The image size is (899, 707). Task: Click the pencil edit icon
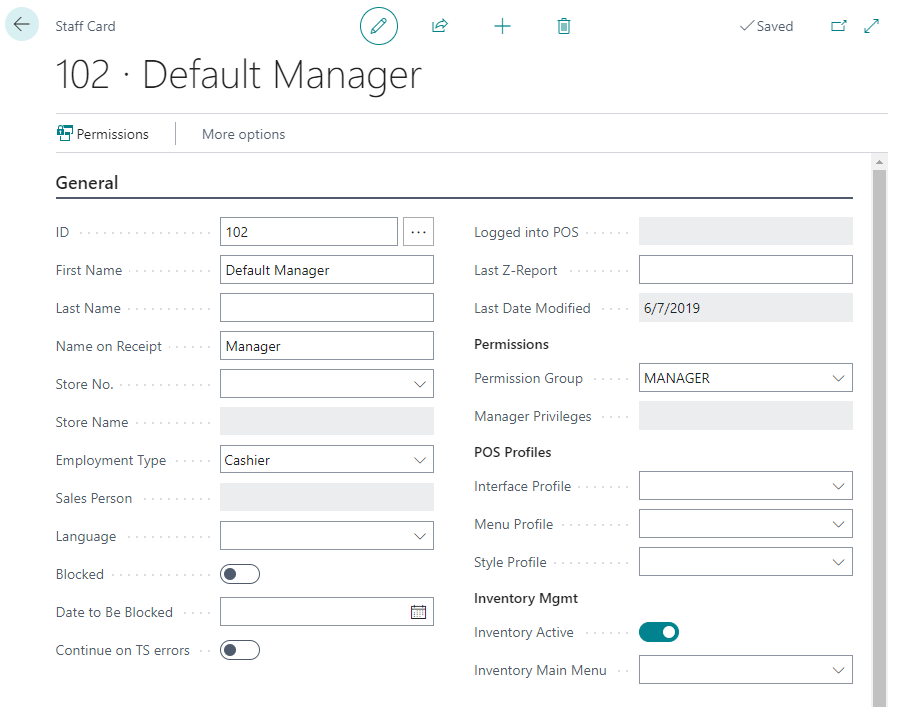(x=378, y=26)
